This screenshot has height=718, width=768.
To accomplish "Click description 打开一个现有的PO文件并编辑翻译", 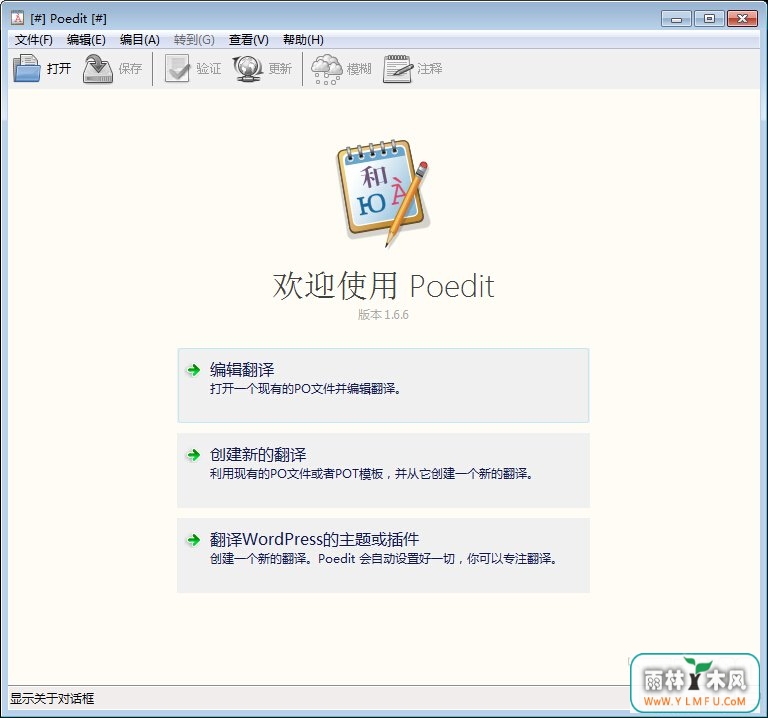I will [x=305, y=389].
